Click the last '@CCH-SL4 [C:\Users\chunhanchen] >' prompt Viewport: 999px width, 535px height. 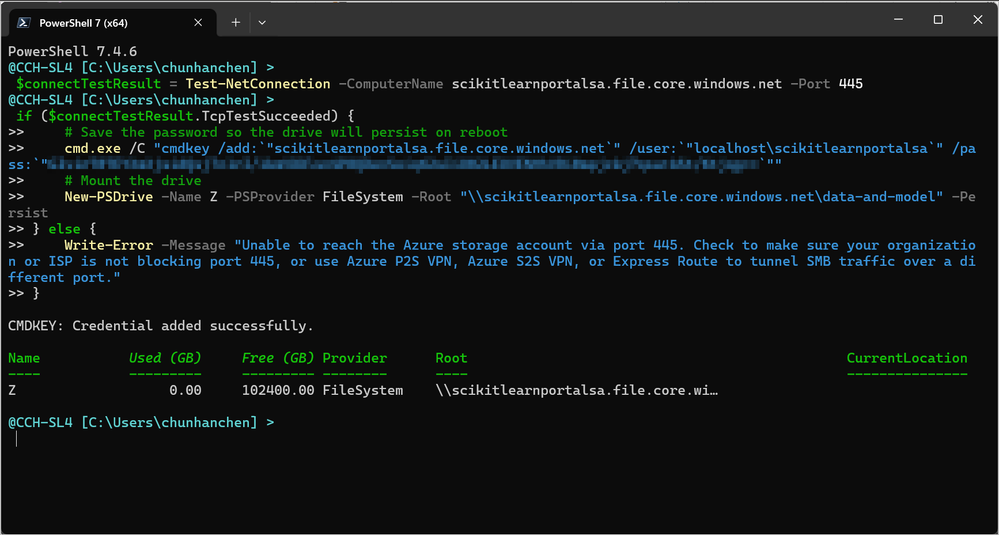[x=141, y=422]
